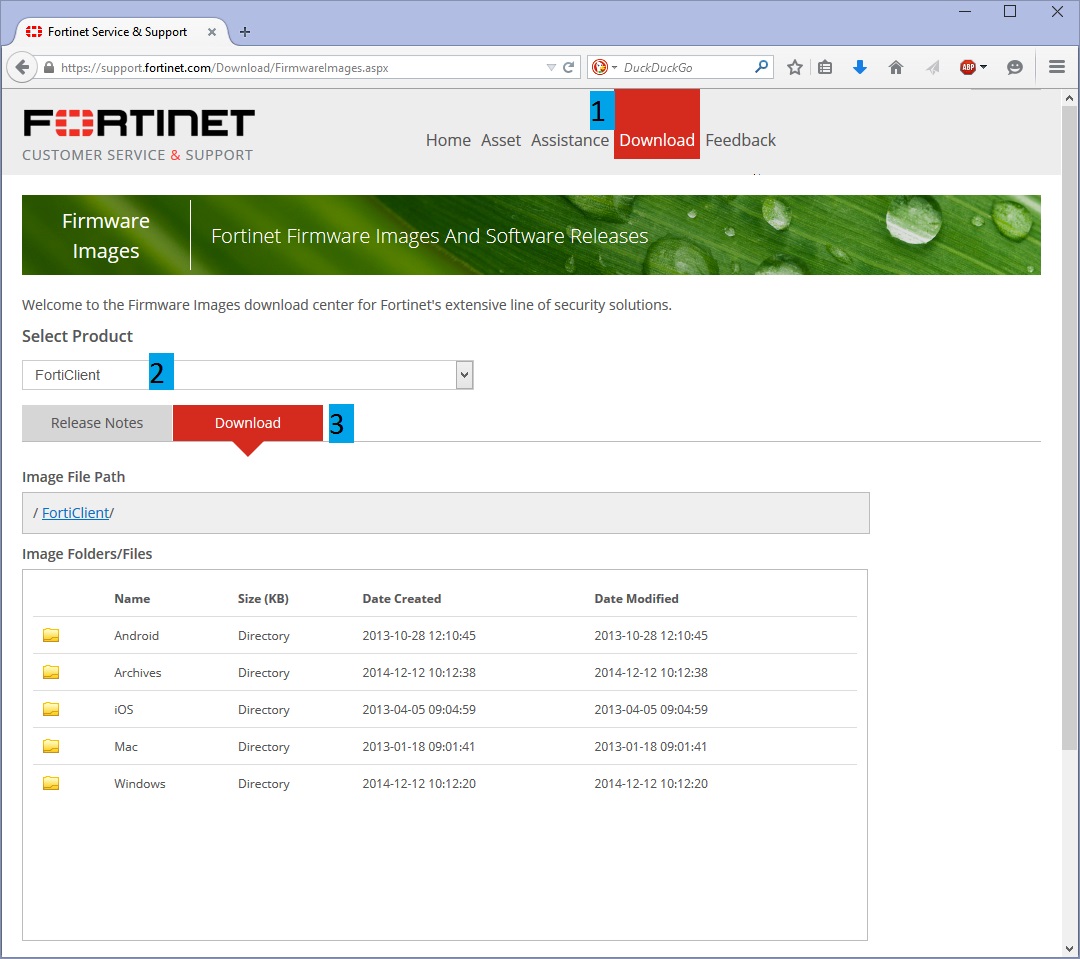The image size is (1080, 959).
Task: Switch to the Release Notes tab
Action: [97, 423]
